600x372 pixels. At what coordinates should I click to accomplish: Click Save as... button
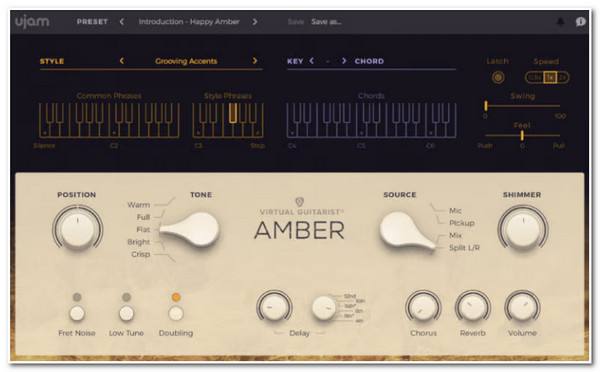pos(326,22)
